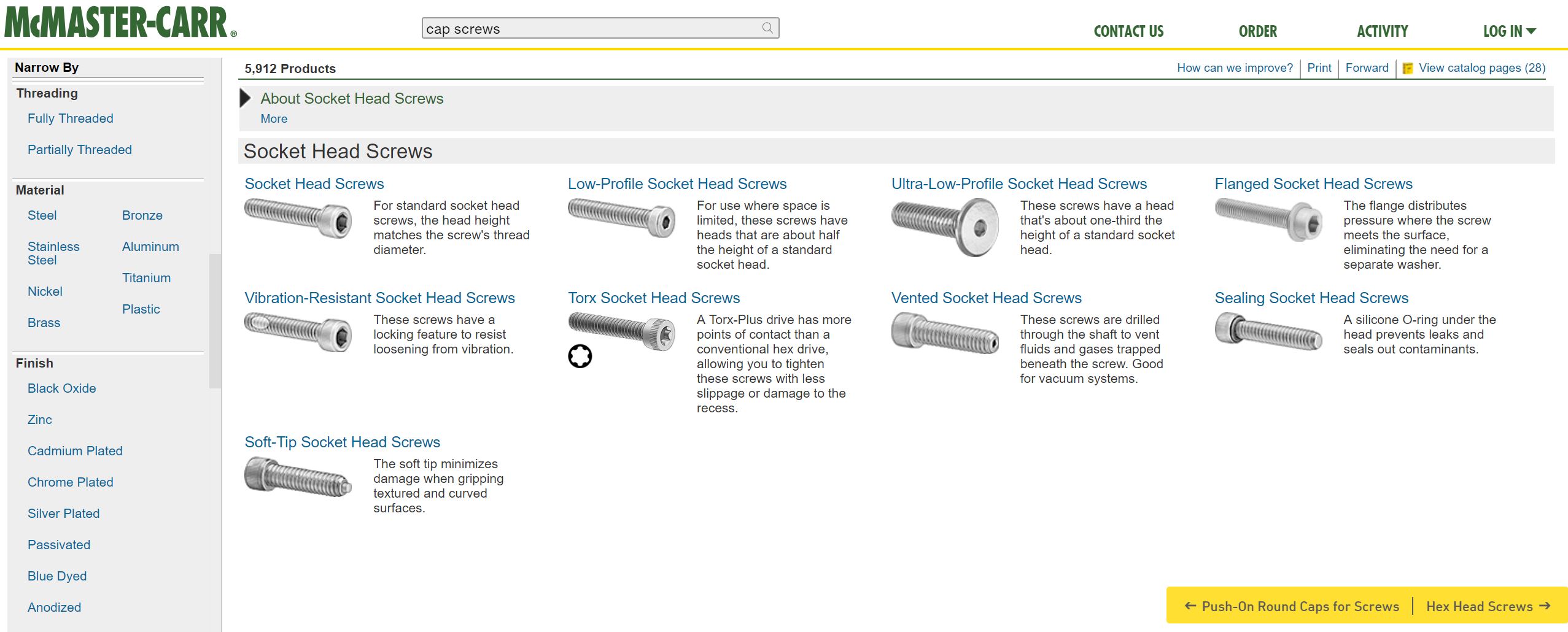Open Vibration-Resistant Socket Head Screws link
The height and width of the screenshot is (632, 1568).
(379, 298)
